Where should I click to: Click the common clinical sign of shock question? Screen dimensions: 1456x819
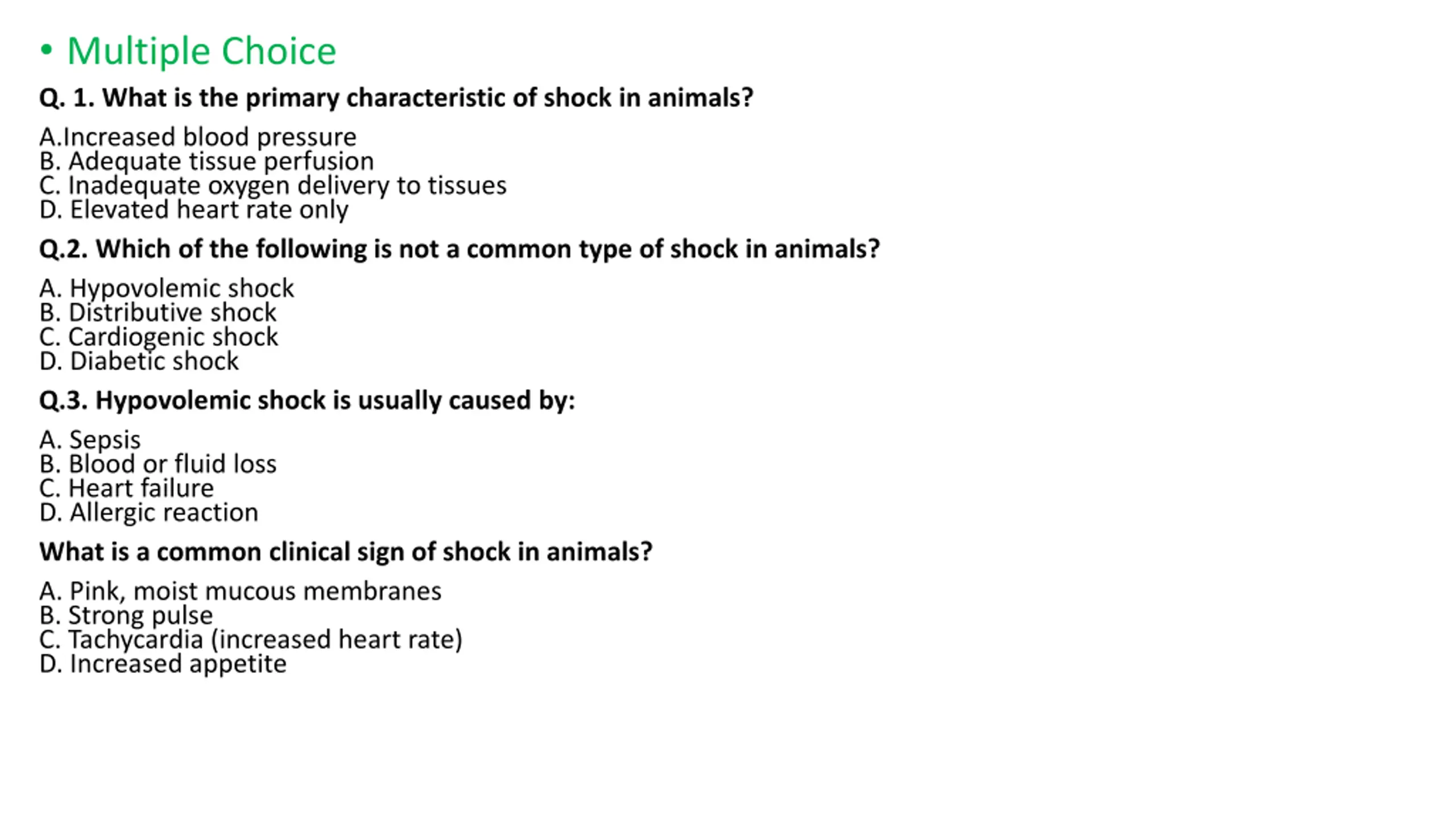[346, 552]
